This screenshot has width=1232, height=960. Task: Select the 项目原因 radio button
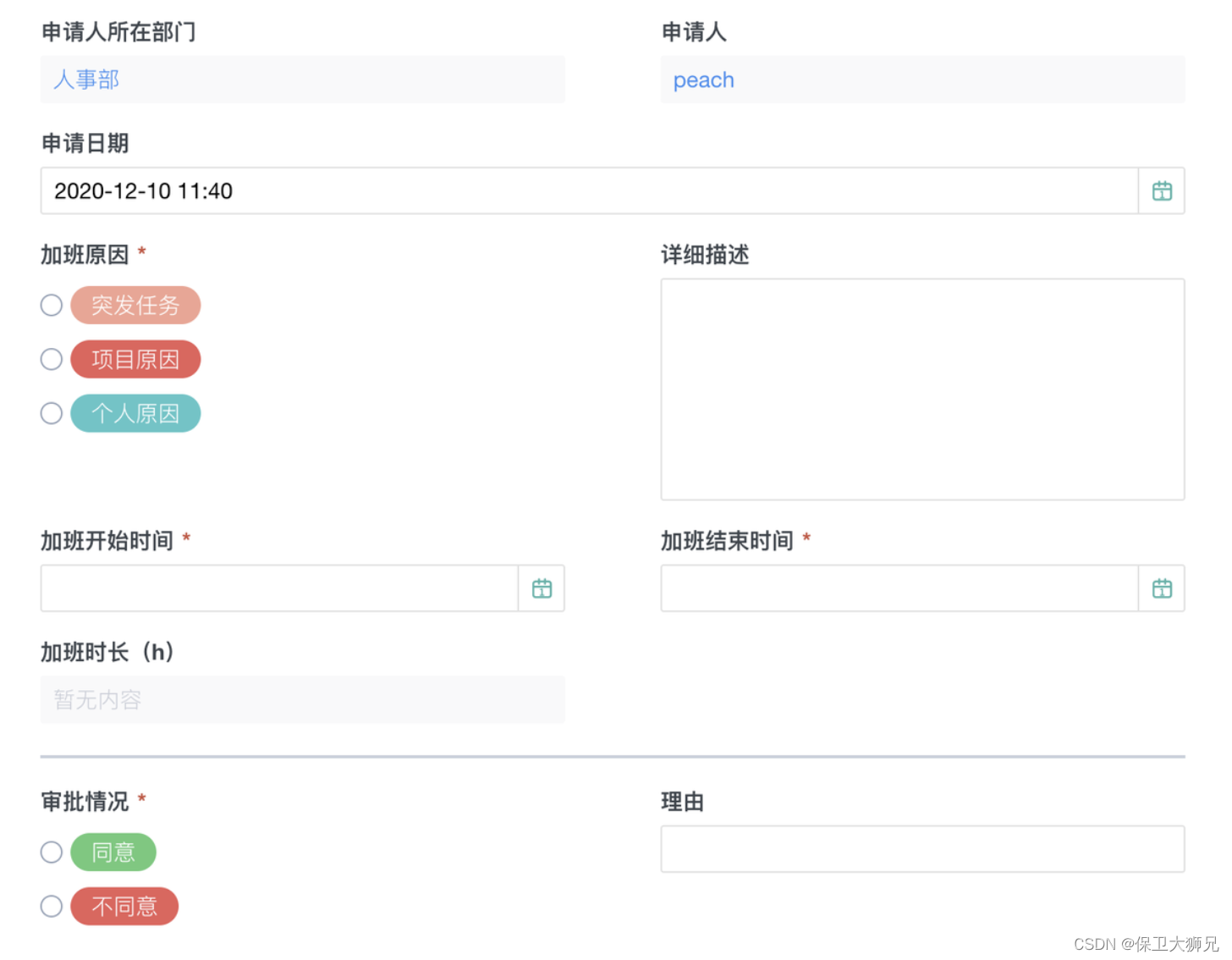[x=52, y=359]
